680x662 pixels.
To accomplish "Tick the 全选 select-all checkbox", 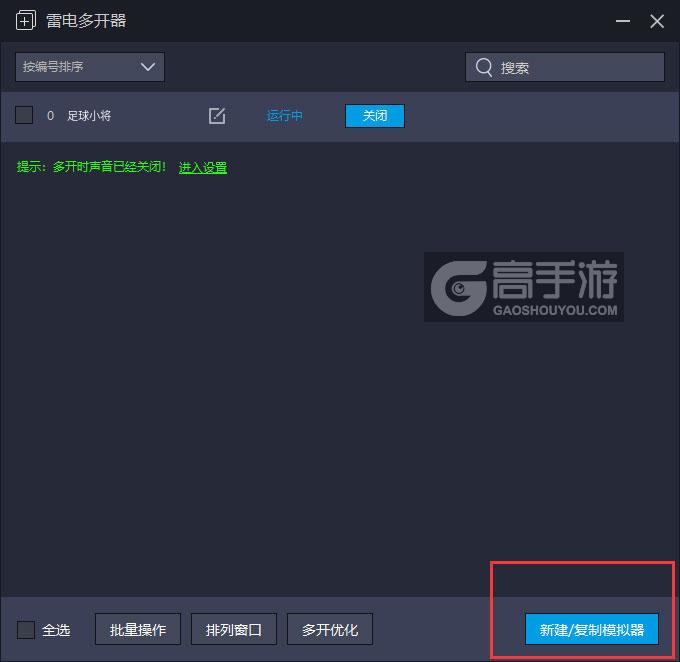I will pyautogui.click(x=26, y=629).
